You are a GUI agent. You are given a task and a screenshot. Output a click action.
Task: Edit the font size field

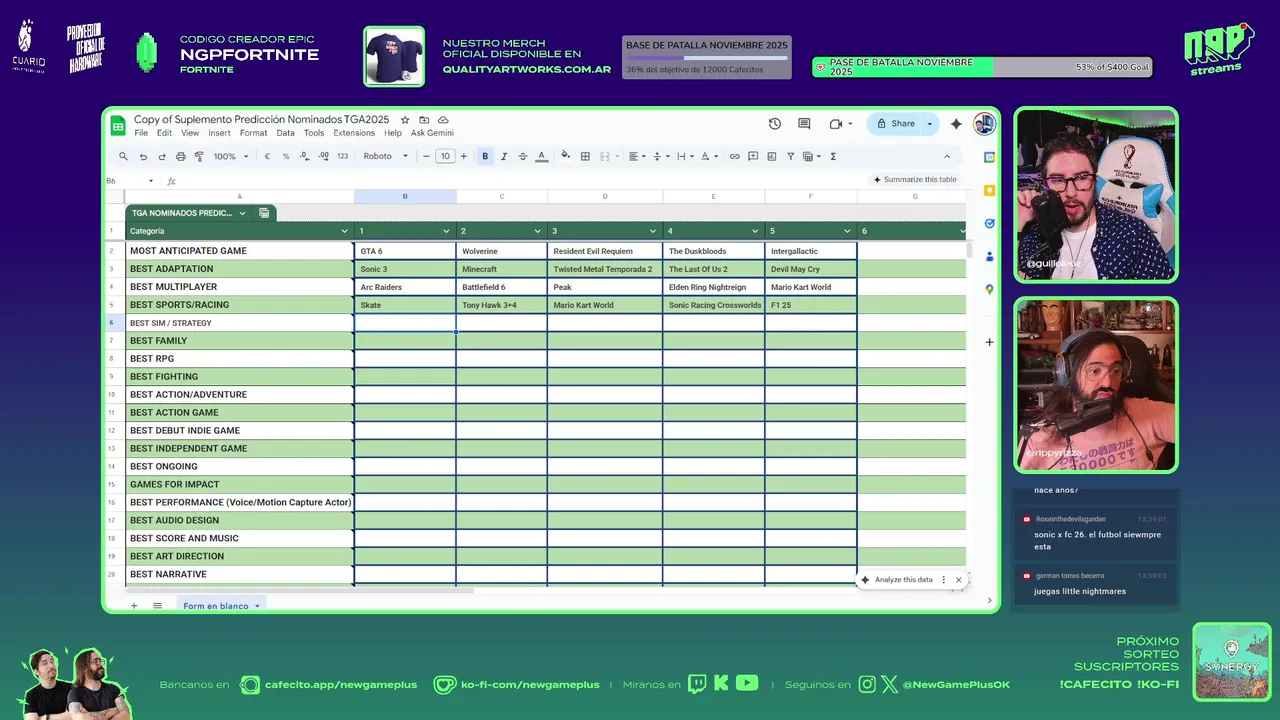[445, 156]
